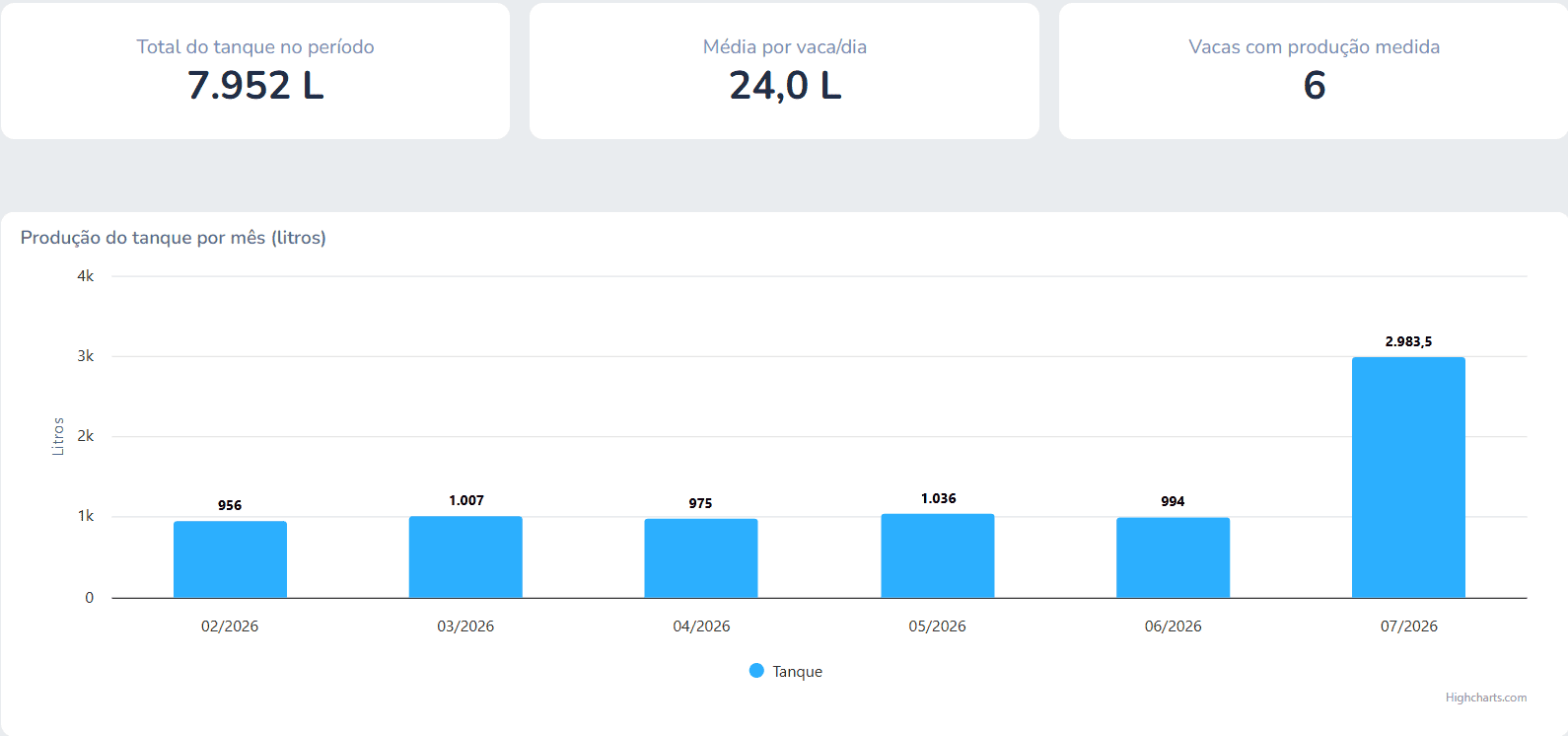Click the 07/2026 x-axis label
Image resolution: width=1568 pixels, height=736 pixels.
[x=1409, y=626]
